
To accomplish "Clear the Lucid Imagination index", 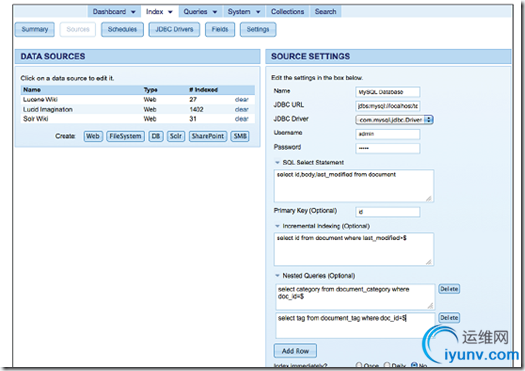I will [242, 109].
